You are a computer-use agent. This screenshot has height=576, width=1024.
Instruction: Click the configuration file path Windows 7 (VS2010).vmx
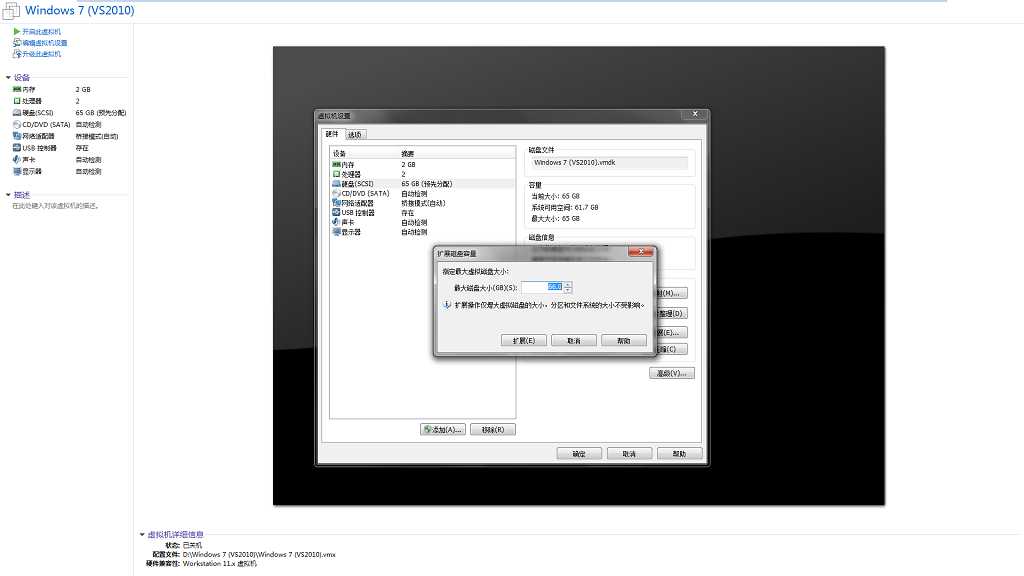click(x=259, y=554)
